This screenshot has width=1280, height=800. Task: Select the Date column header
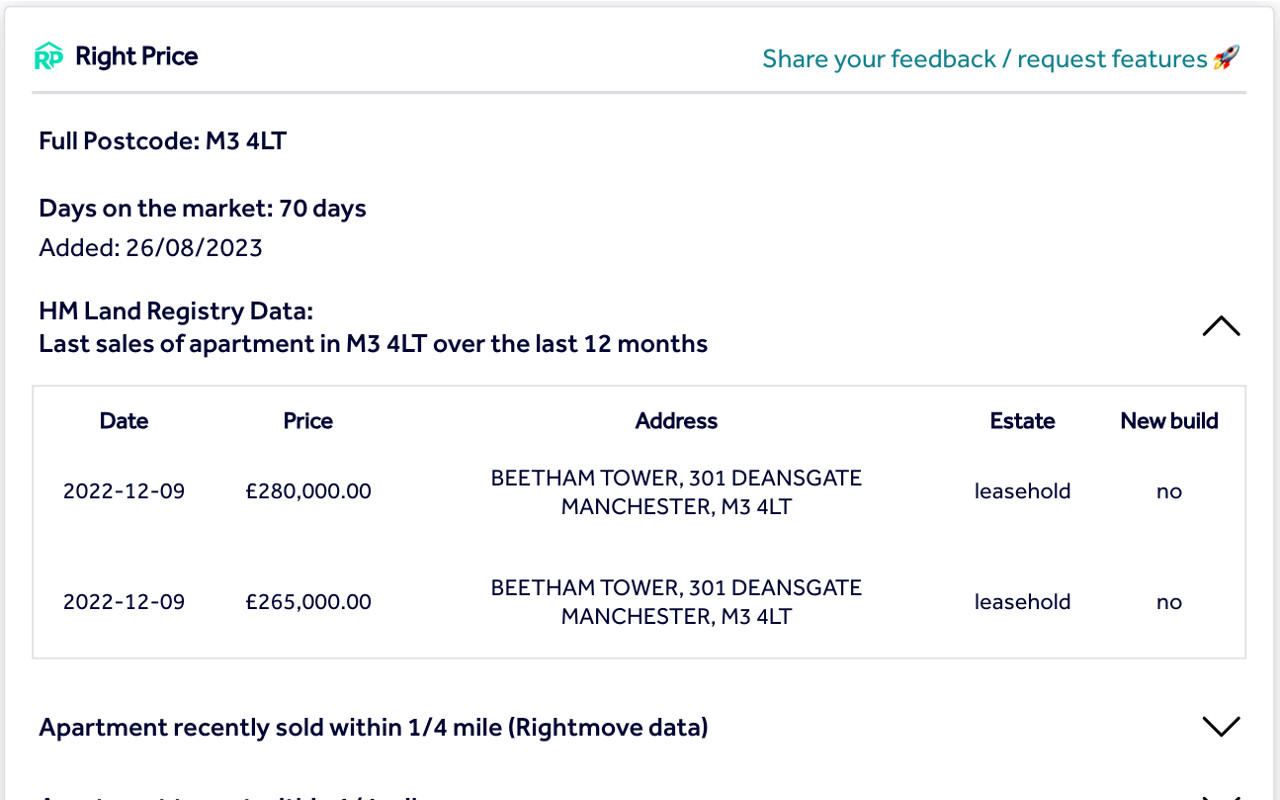124,421
